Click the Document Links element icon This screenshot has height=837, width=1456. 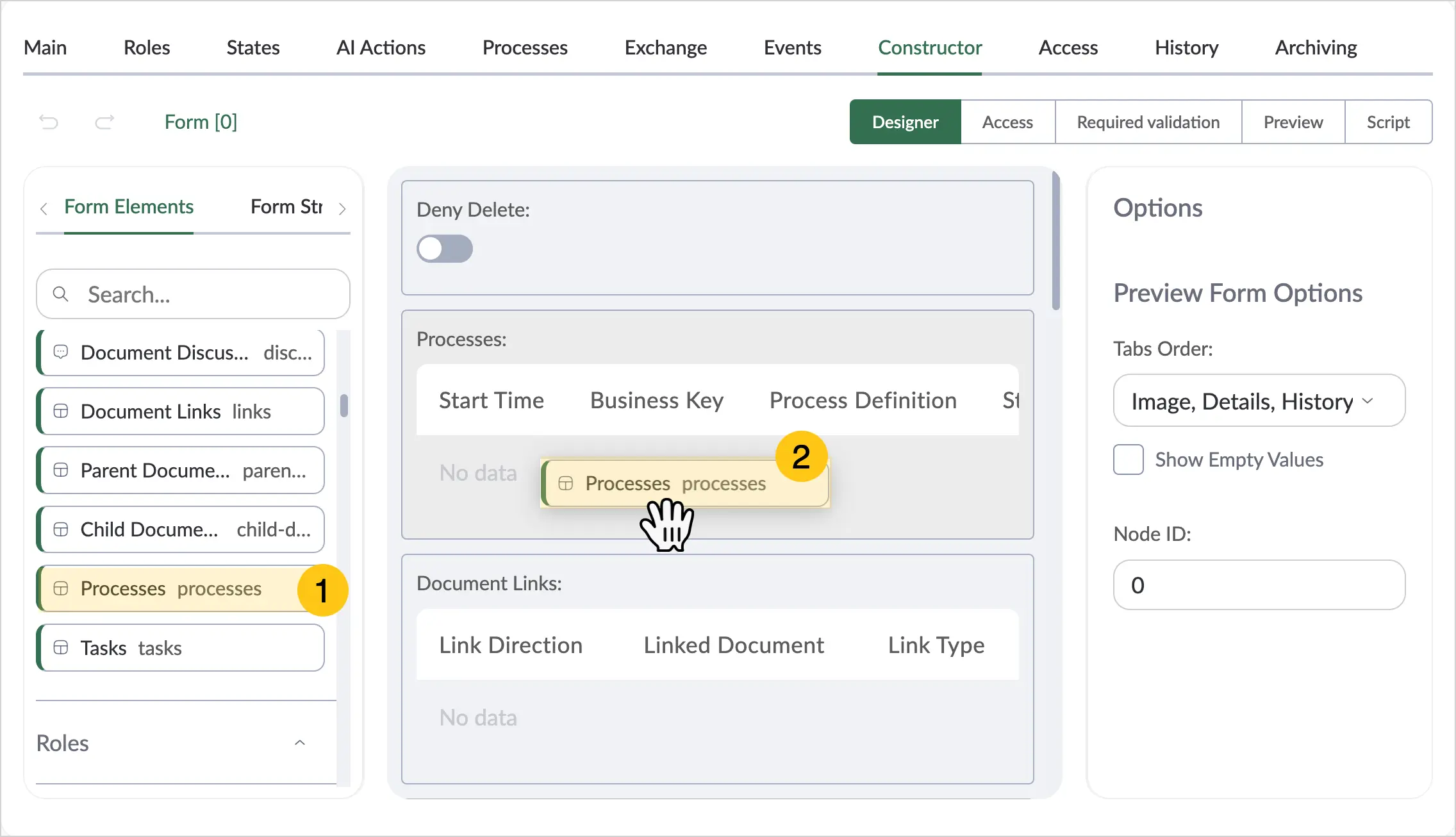pos(61,411)
